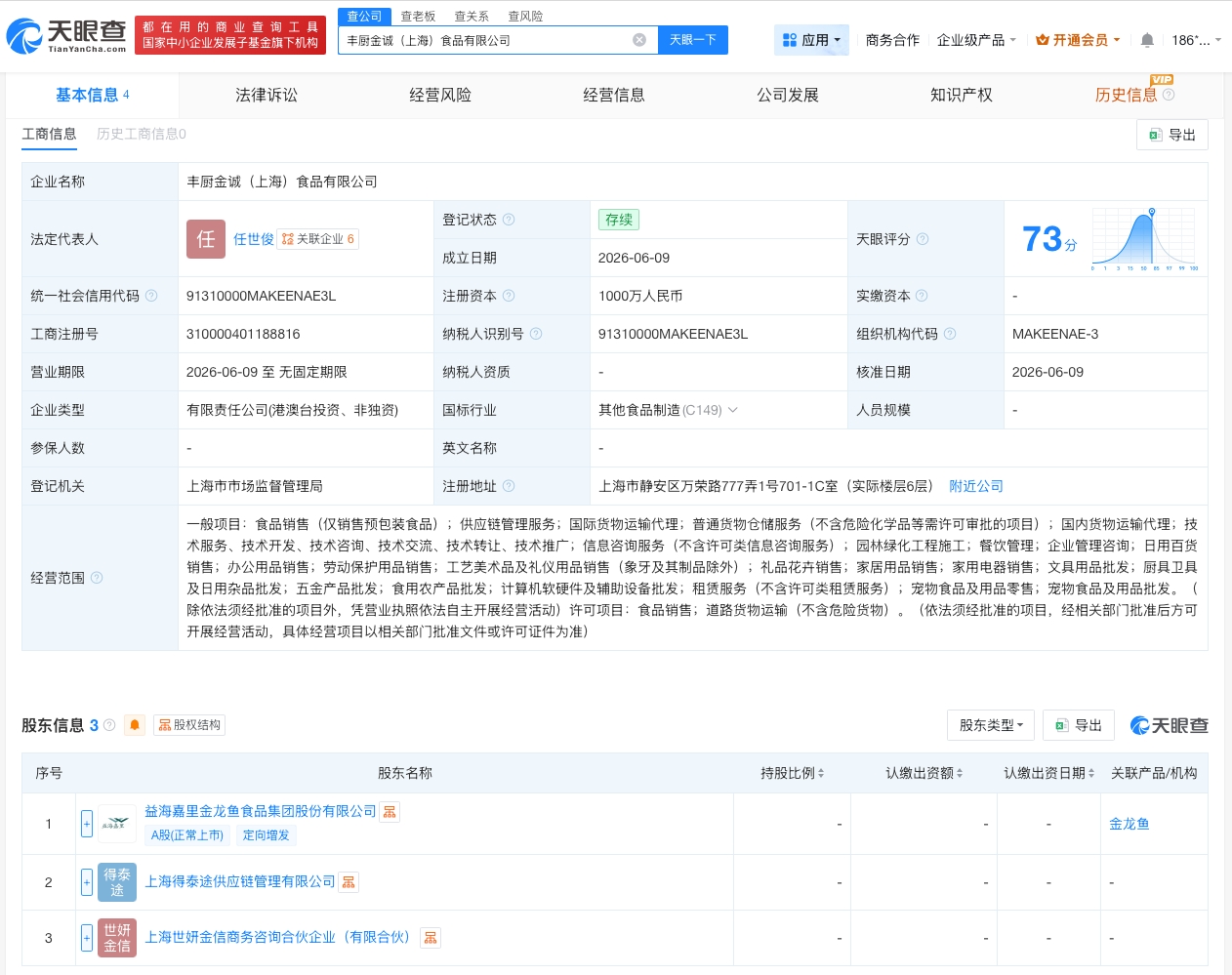This screenshot has width=1232, height=975.
Task: Open the 法律诉讼 tab
Action: point(267,95)
